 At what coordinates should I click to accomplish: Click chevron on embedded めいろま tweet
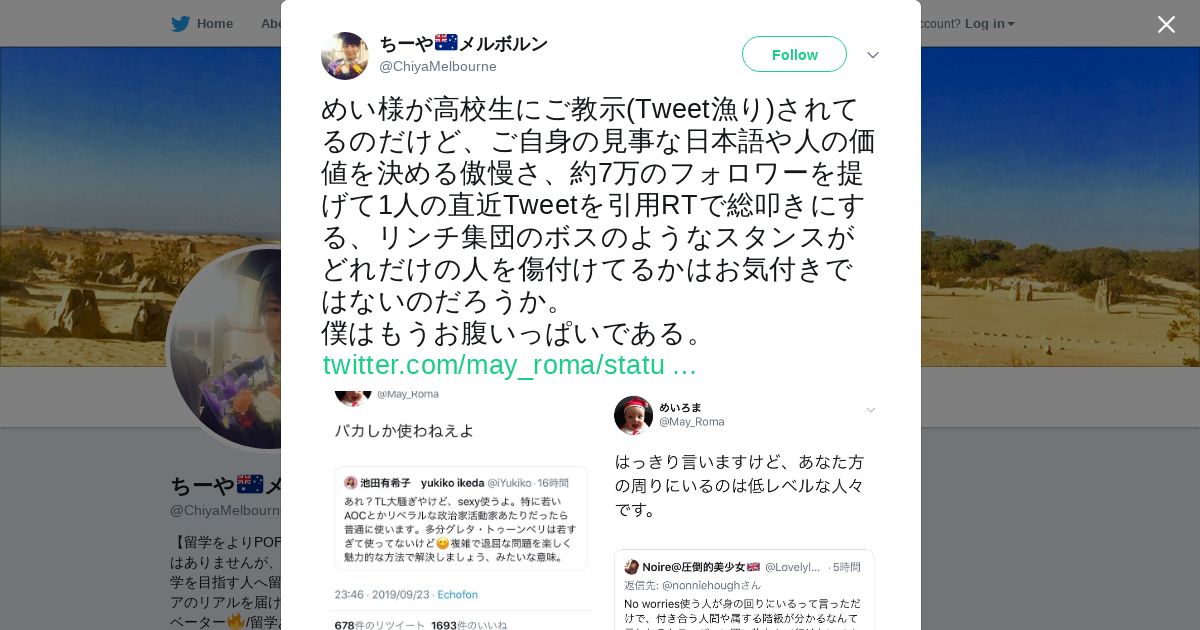point(870,410)
